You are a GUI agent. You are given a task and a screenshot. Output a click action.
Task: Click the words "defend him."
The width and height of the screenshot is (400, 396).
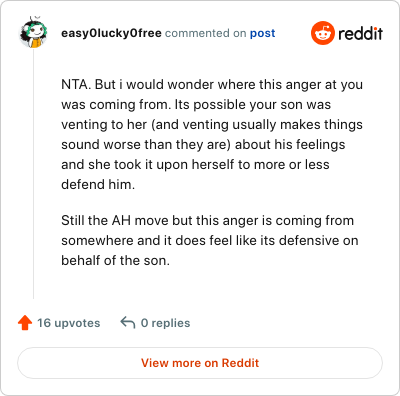[98, 184]
